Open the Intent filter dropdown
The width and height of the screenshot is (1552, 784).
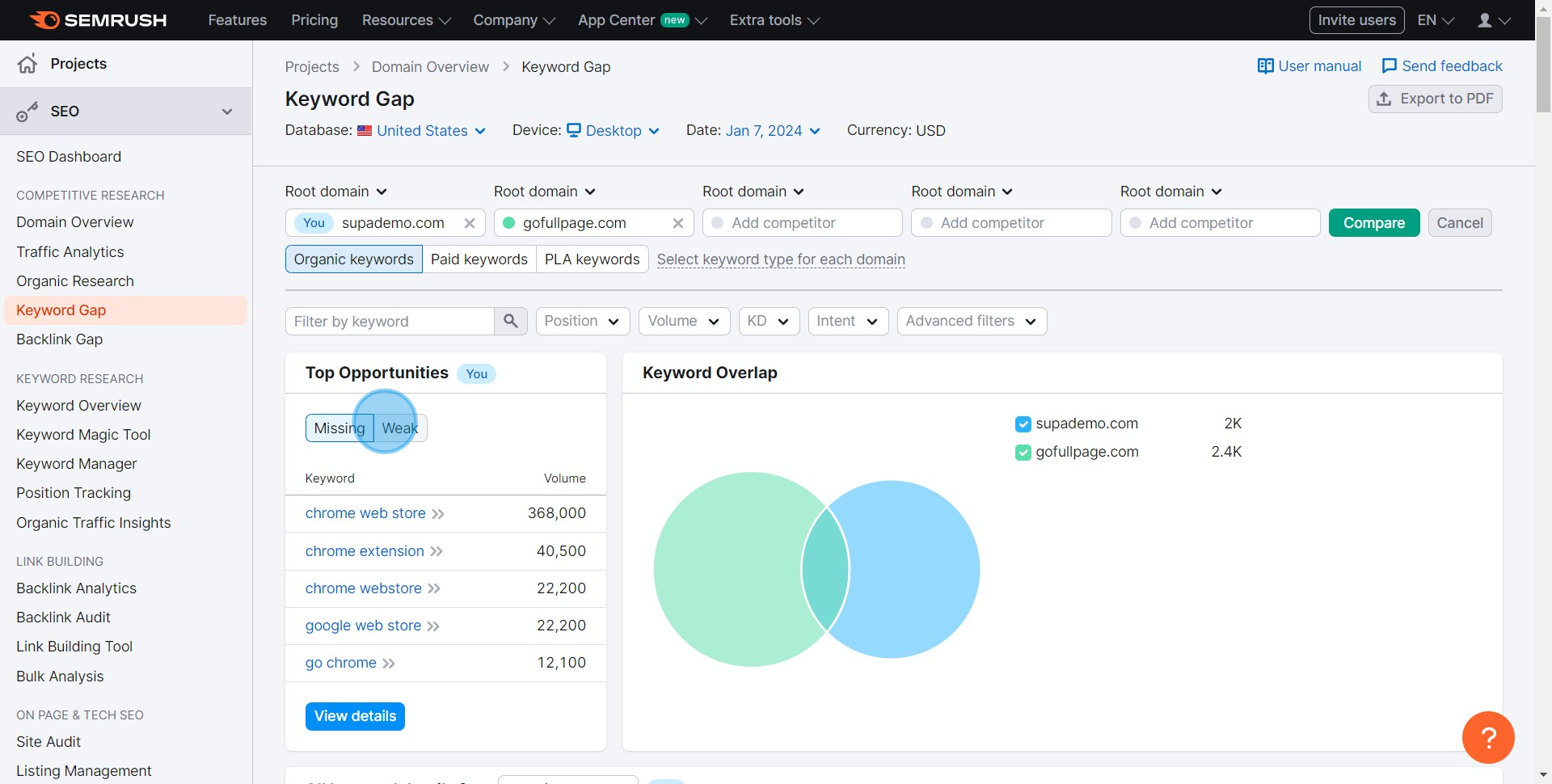[848, 321]
